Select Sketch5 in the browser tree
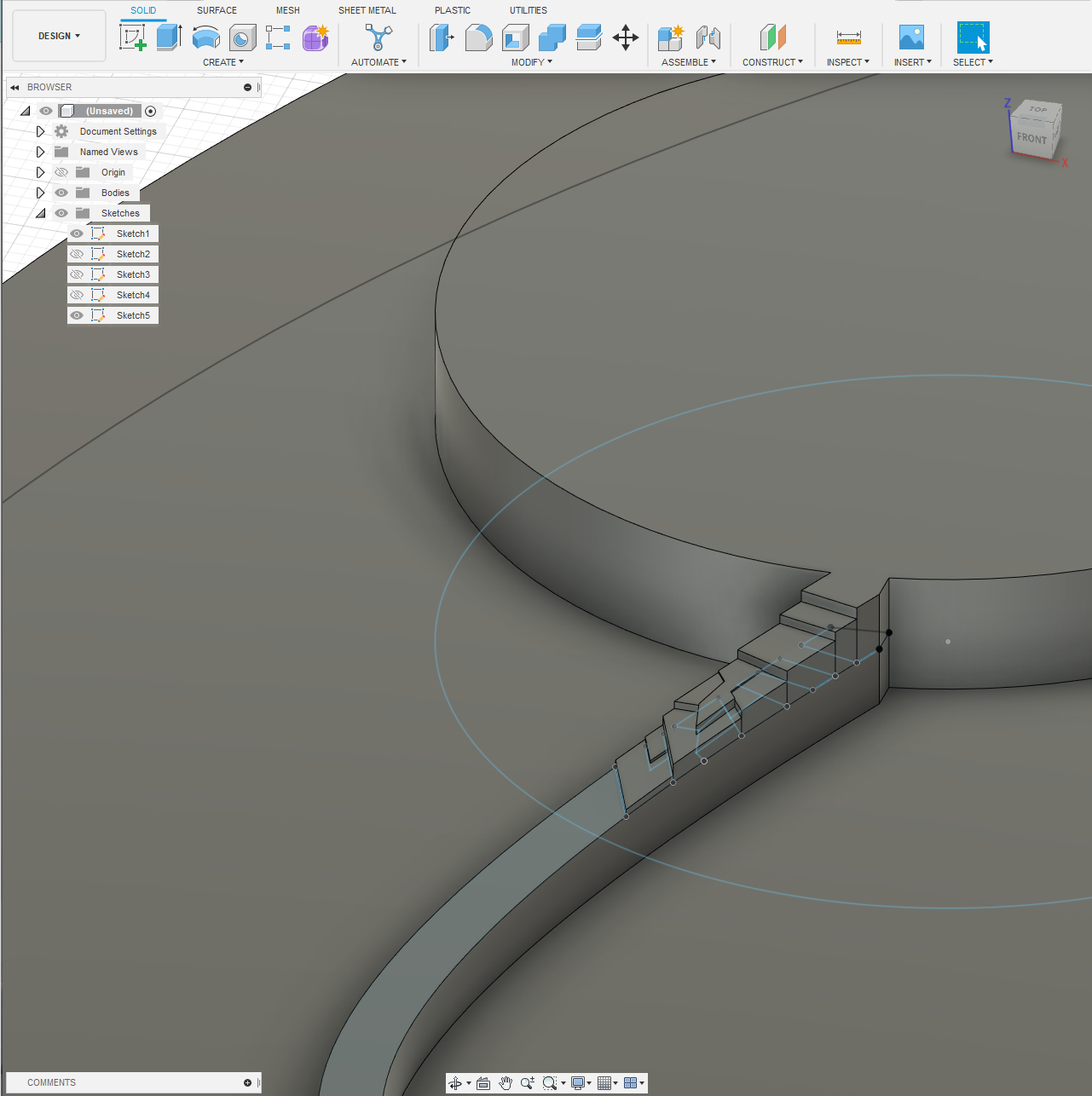The height and width of the screenshot is (1096, 1092). point(133,315)
